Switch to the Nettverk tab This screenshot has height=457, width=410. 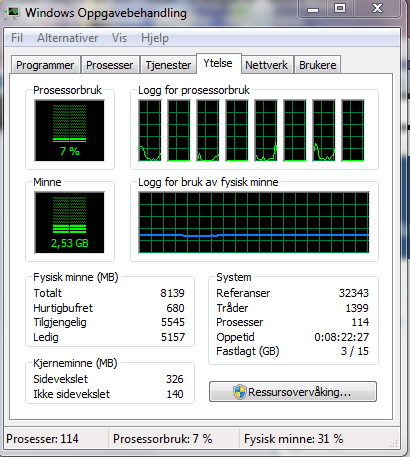point(267,65)
